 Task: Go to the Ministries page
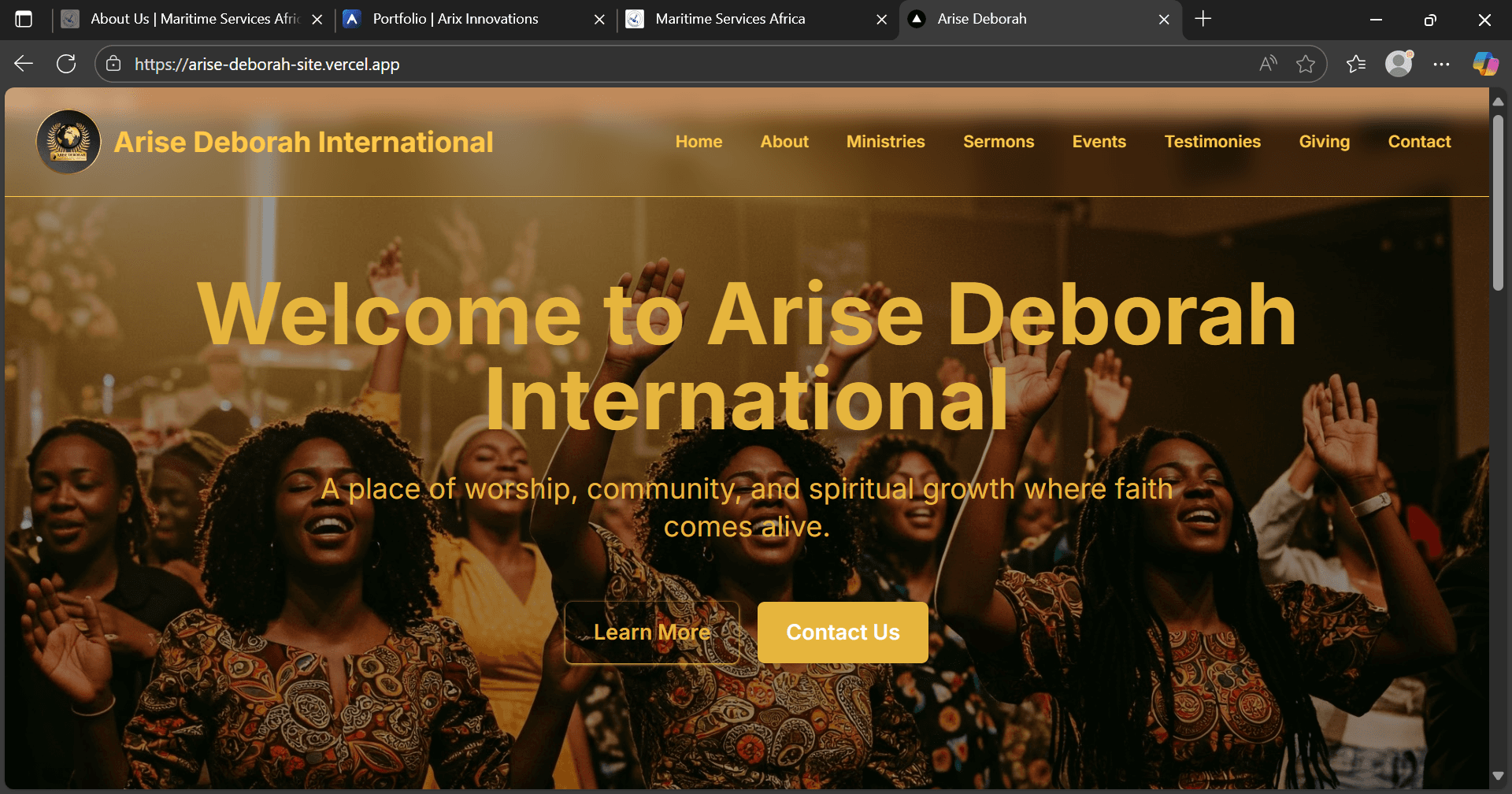[885, 142]
